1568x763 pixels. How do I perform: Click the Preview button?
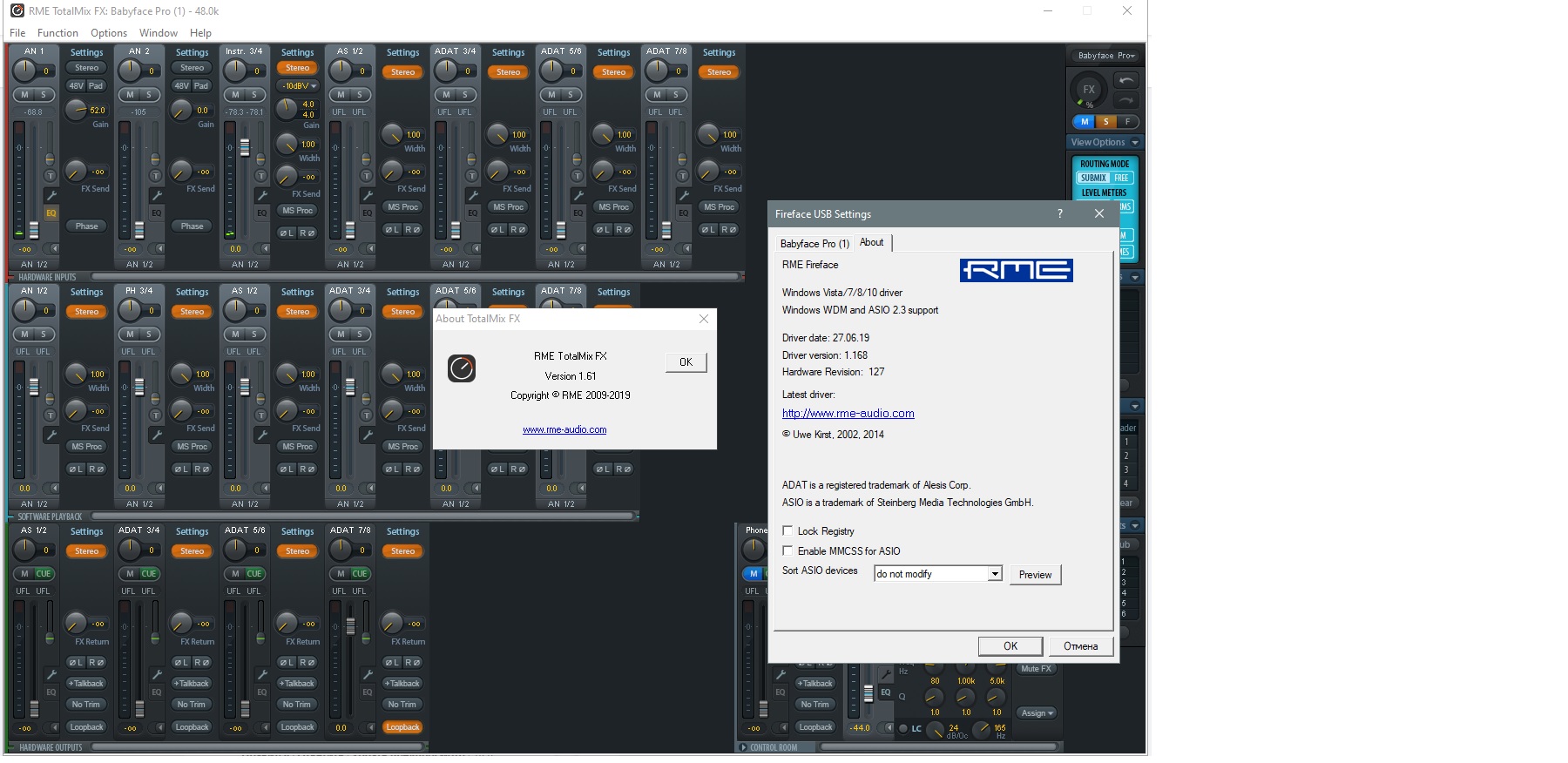pyautogui.click(x=1035, y=575)
